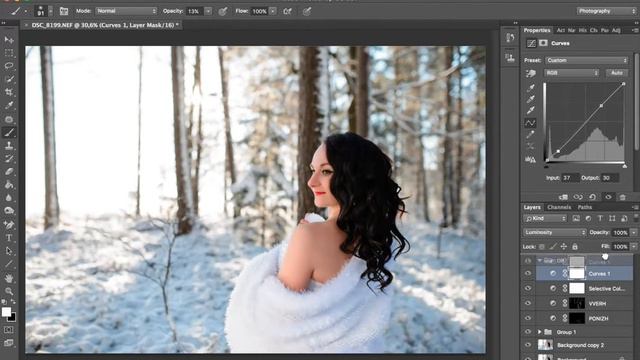Select the Spot Healing Brush tool

pyautogui.click(x=9, y=119)
